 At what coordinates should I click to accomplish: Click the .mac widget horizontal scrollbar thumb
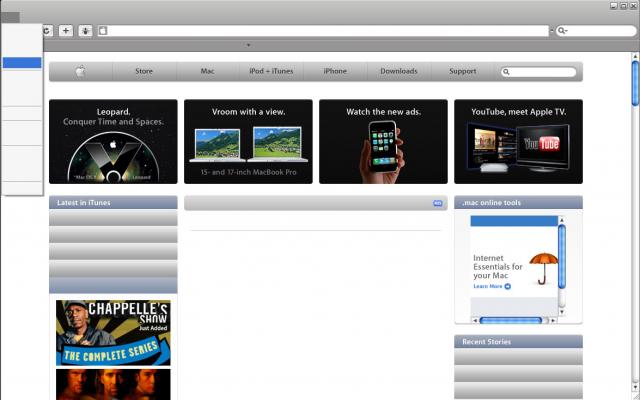511,320
